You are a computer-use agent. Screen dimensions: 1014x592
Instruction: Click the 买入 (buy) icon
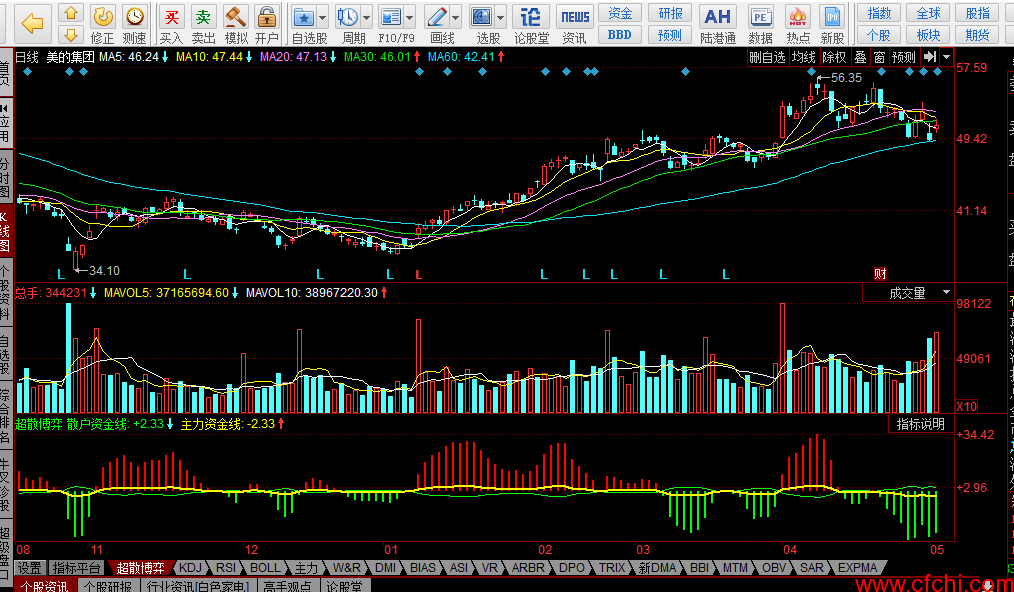tap(172, 18)
